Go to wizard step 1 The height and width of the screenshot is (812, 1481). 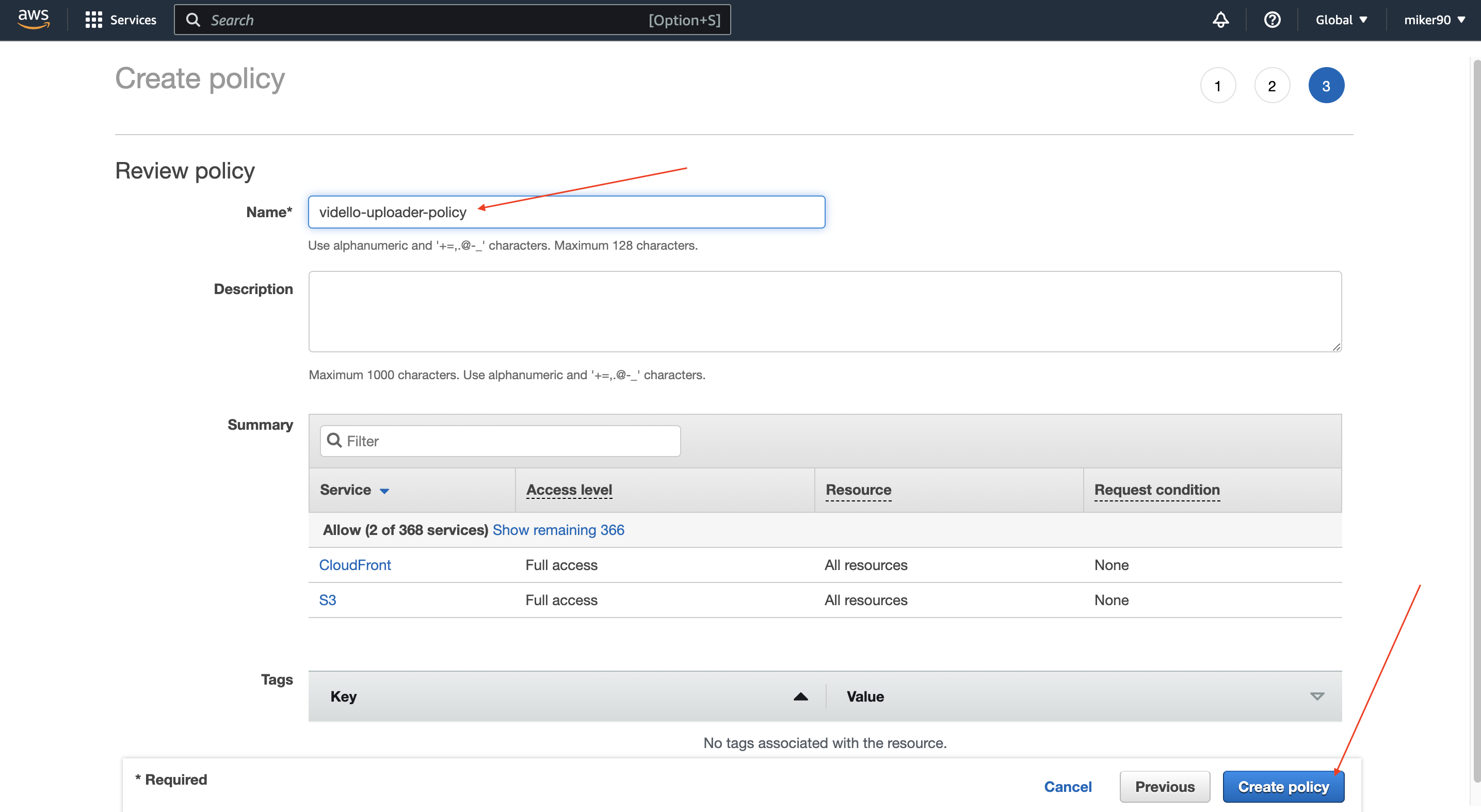1218,86
